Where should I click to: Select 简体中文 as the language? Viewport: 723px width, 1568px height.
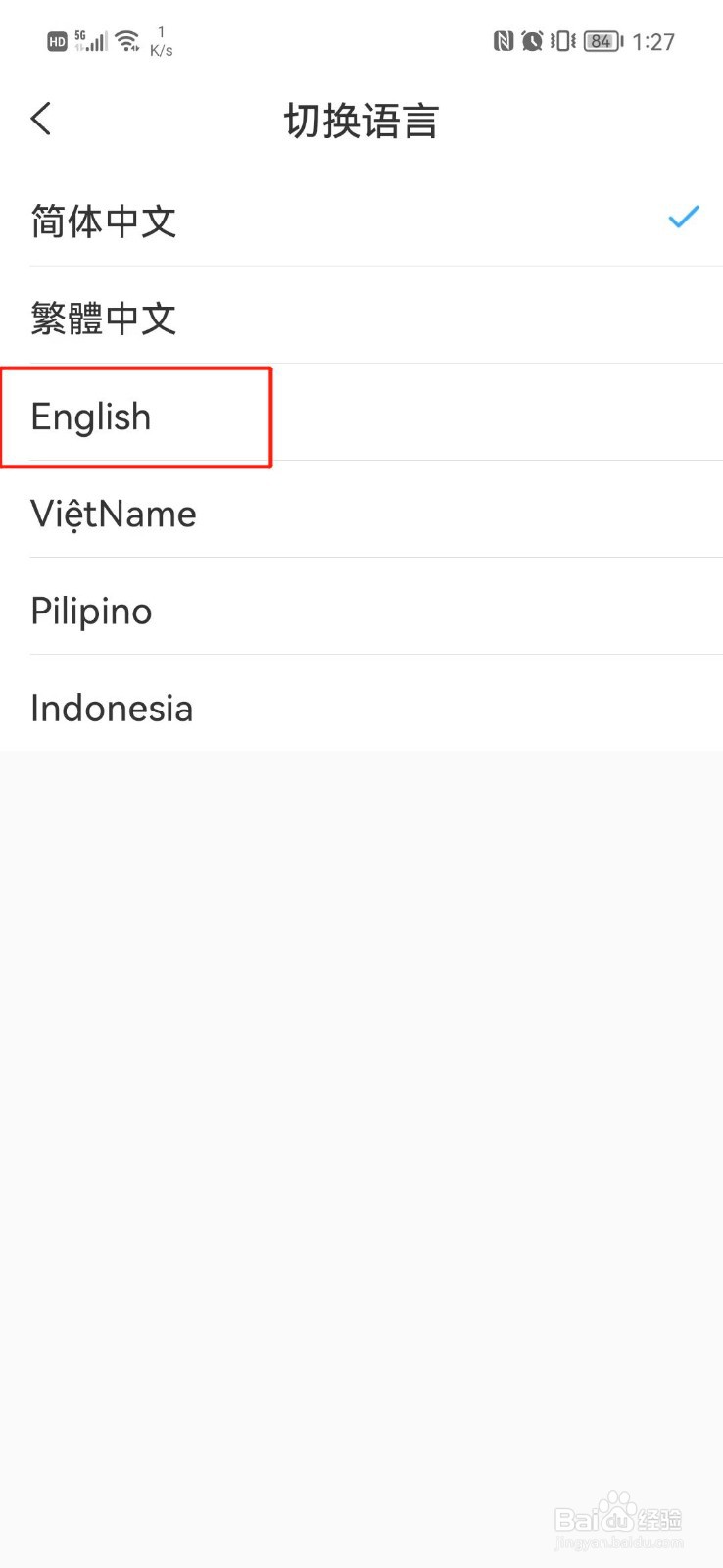click(x=104, y=221)
